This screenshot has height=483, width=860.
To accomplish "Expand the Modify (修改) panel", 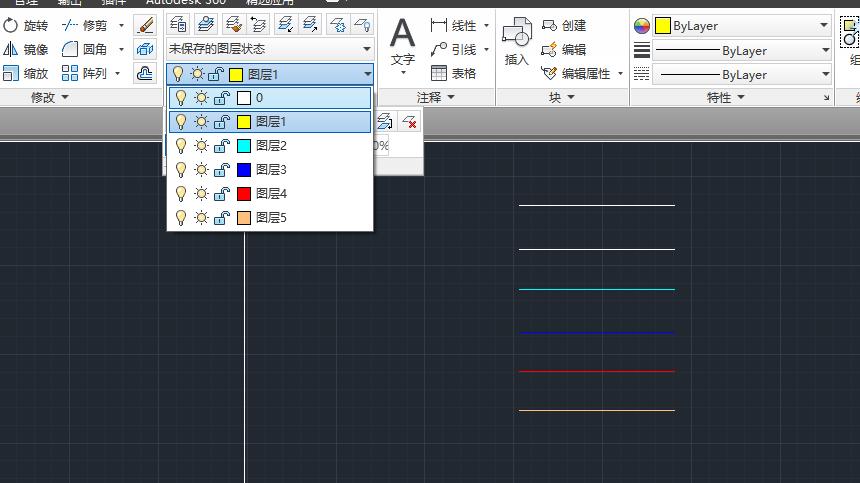I will (x=50, y=97).
